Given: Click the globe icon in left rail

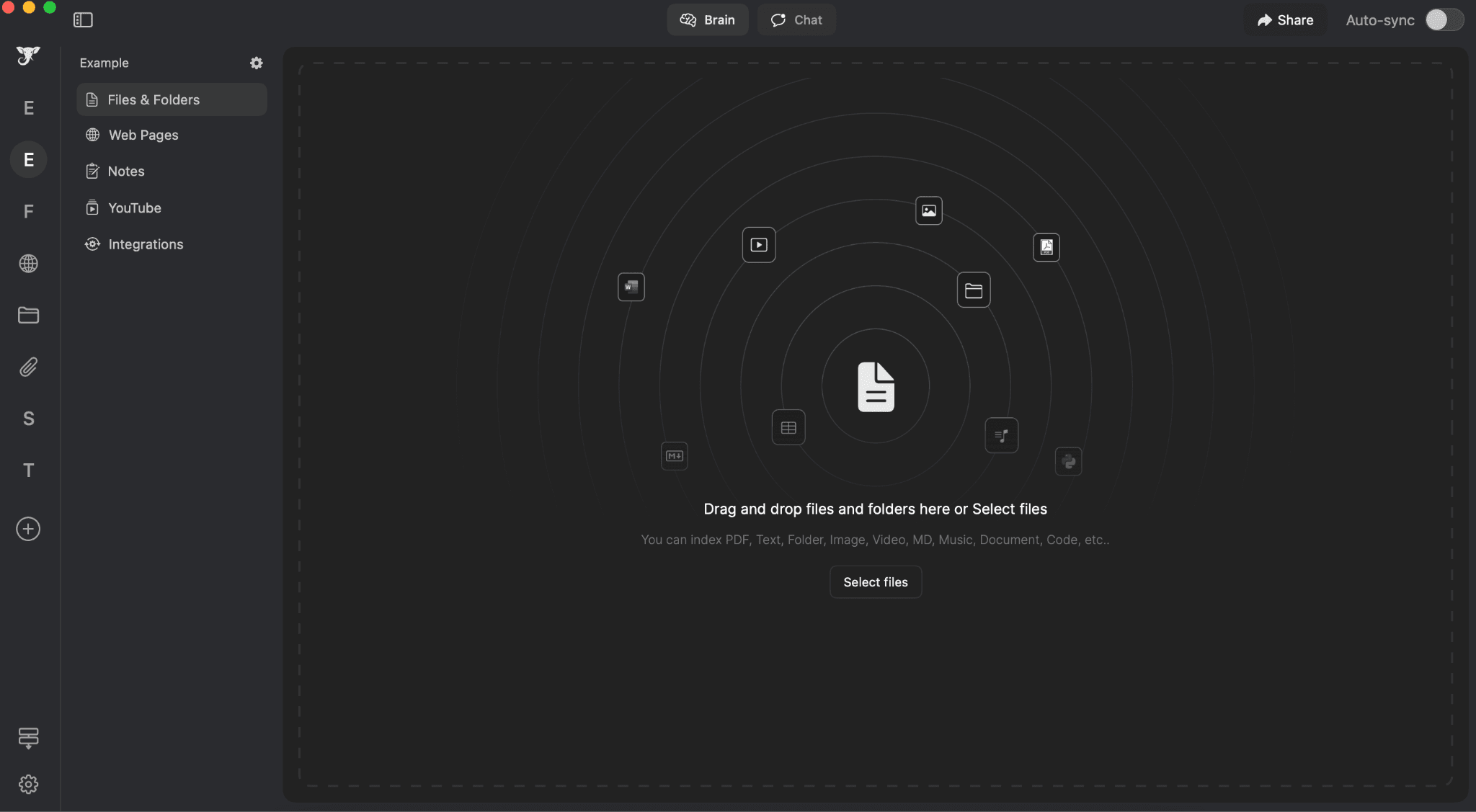Looking at the screenshot, I should coord(28,264).
